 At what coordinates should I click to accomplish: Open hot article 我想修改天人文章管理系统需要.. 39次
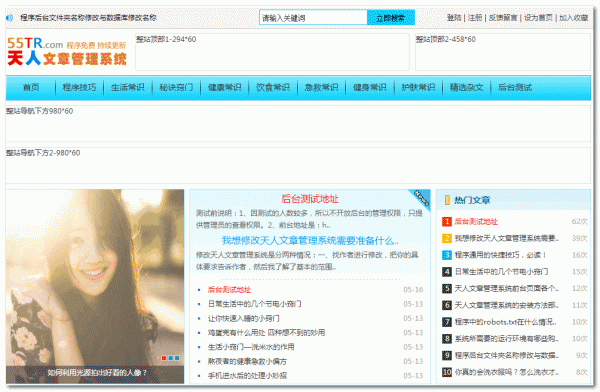[507, 238]
